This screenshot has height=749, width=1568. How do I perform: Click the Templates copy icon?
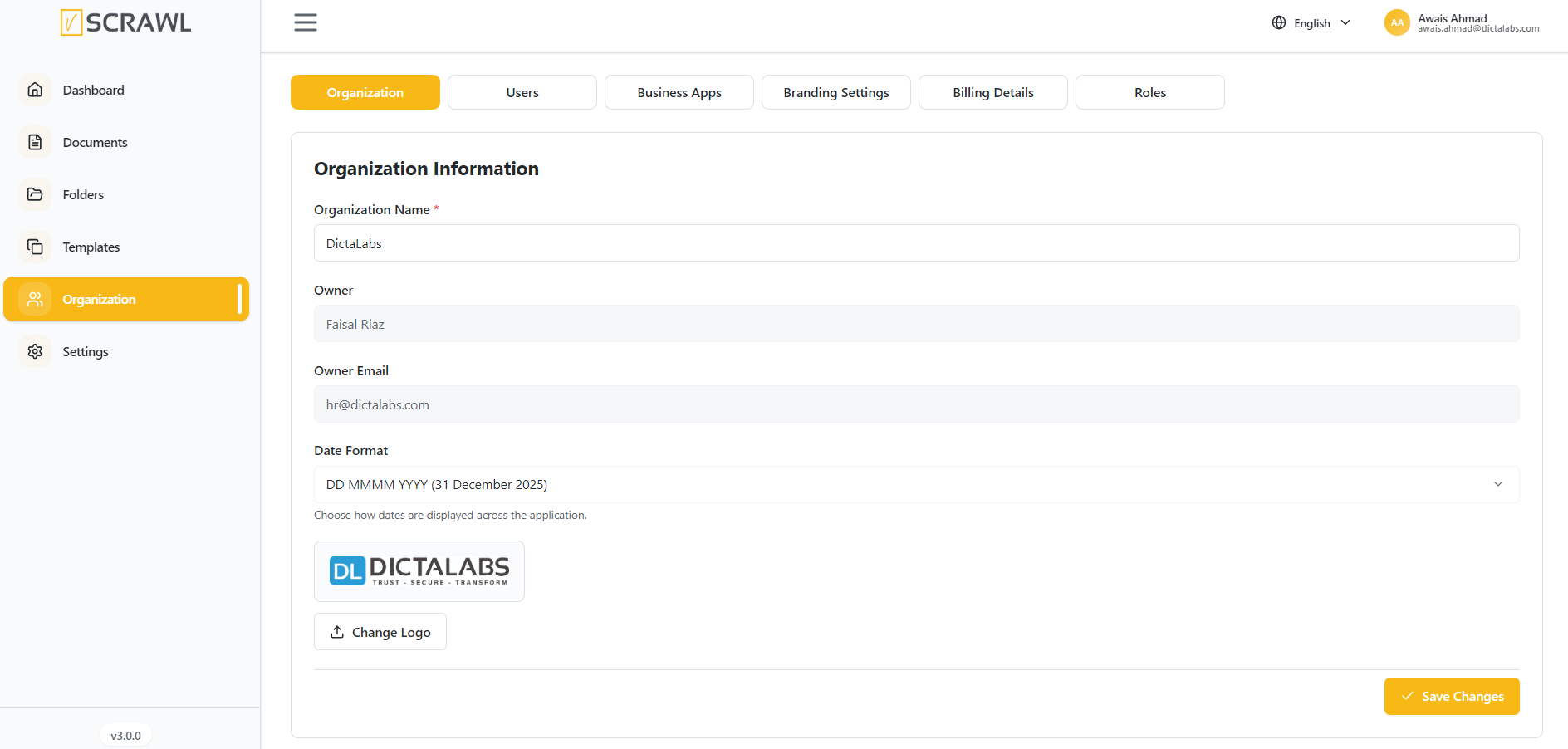click(x=35, y=247)
